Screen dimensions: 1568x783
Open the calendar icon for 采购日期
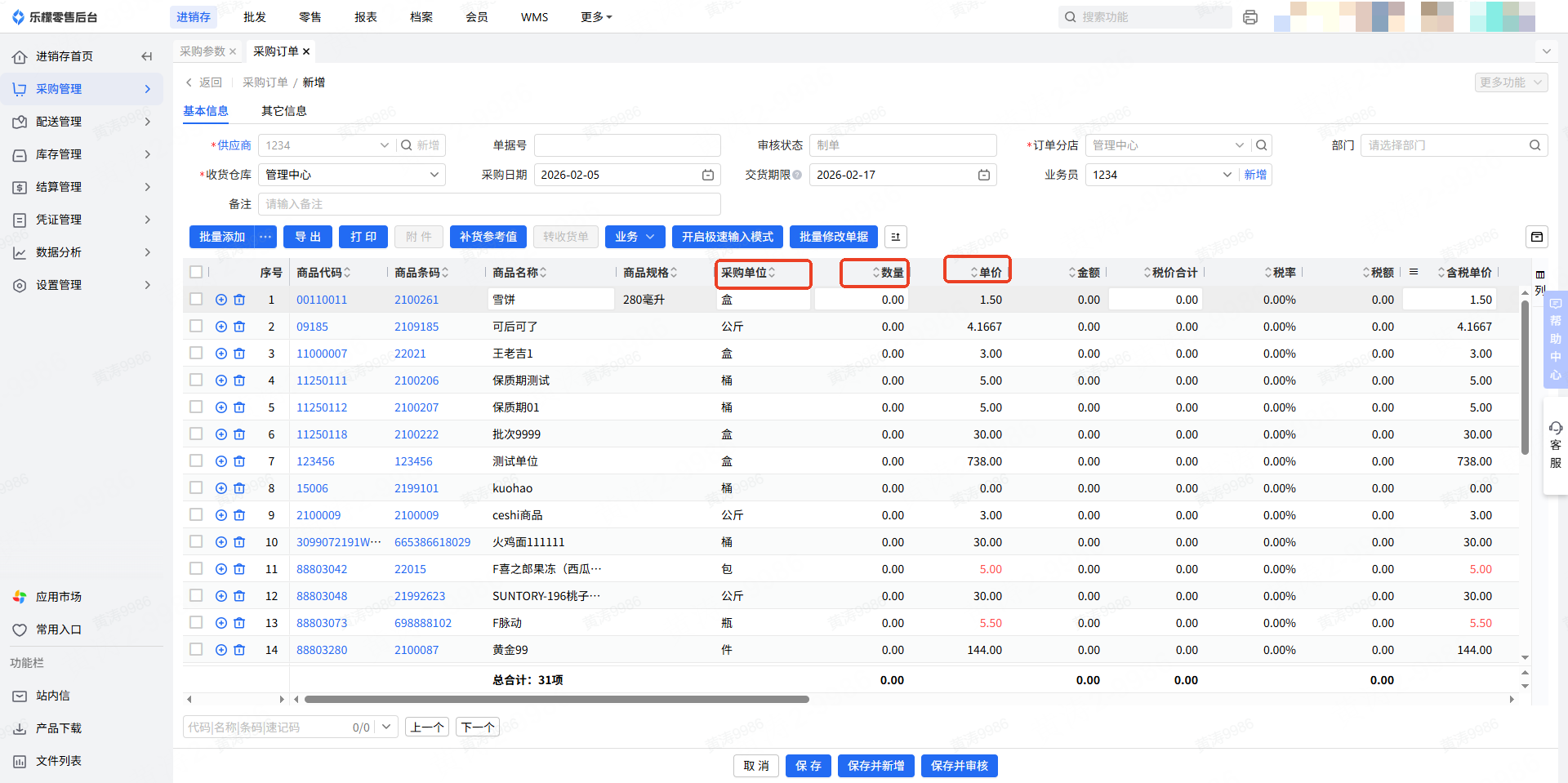pos(707,175)
